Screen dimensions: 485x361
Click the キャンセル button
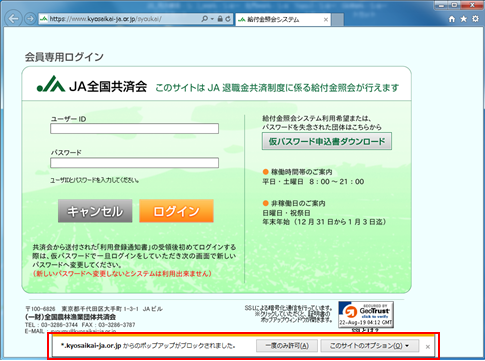pos(95,211)
